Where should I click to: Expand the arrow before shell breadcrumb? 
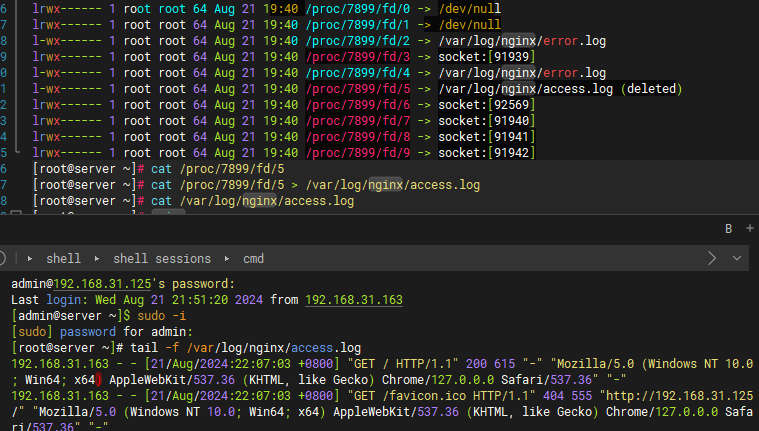click(30, 259)
